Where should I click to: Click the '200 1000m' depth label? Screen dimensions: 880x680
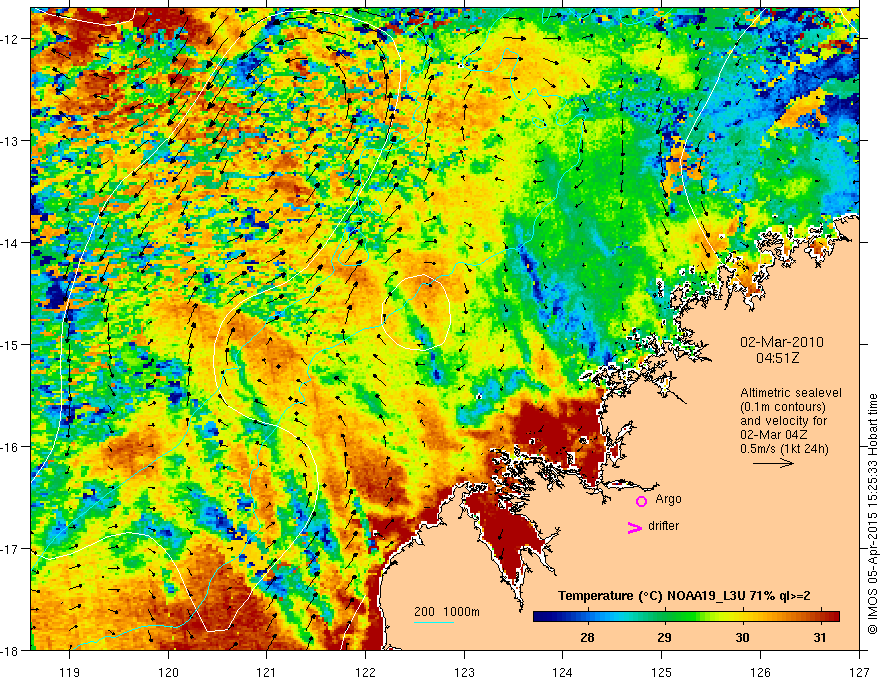(447, 612)
